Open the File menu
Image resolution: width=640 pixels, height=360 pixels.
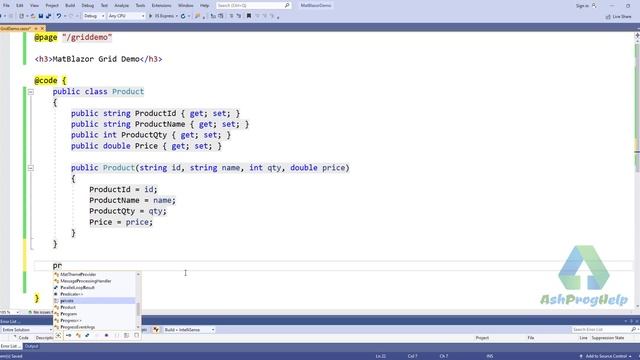click(x=6, y=5)
